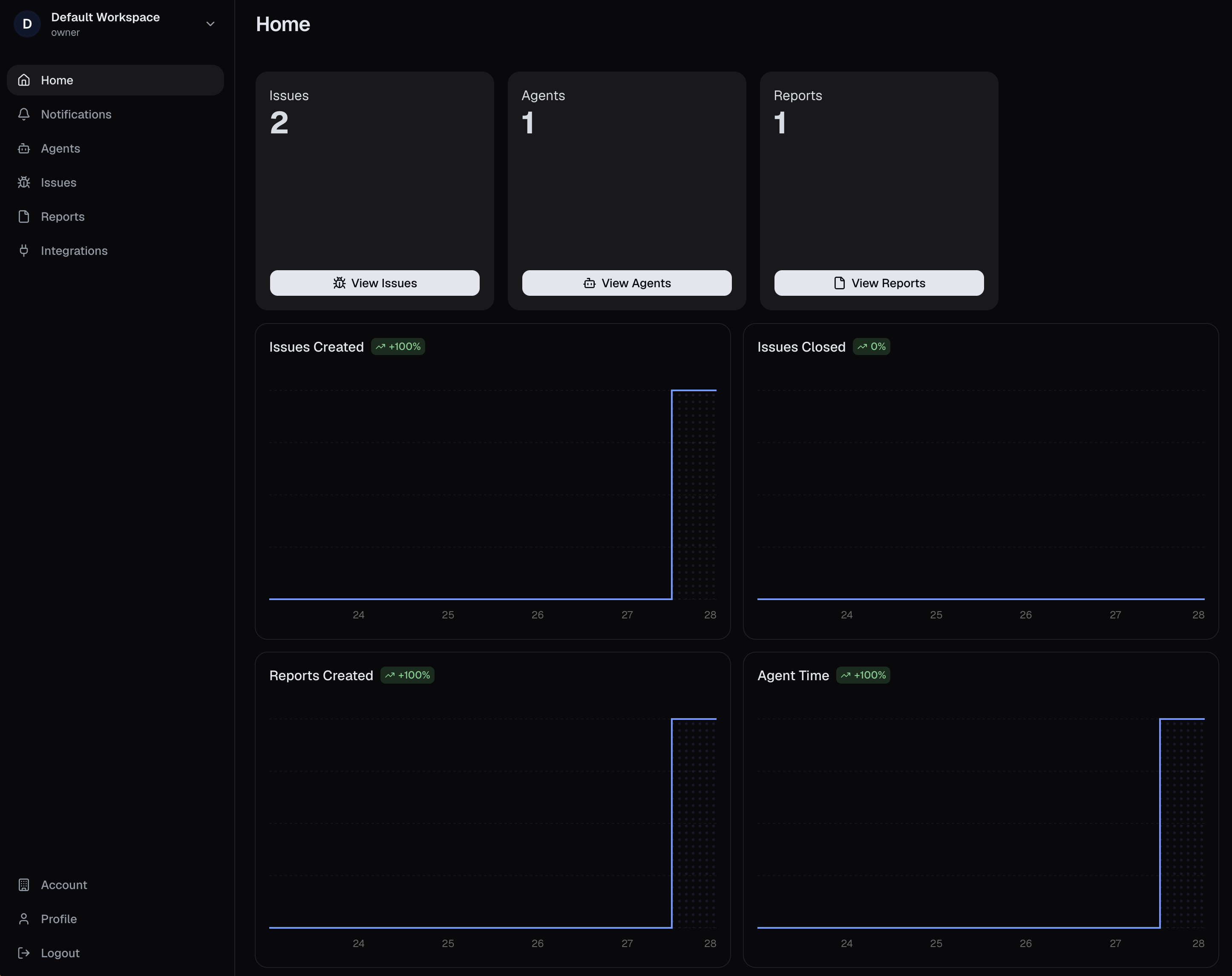
Task: Open the Default Workspace switcher name
Action: 106,17
